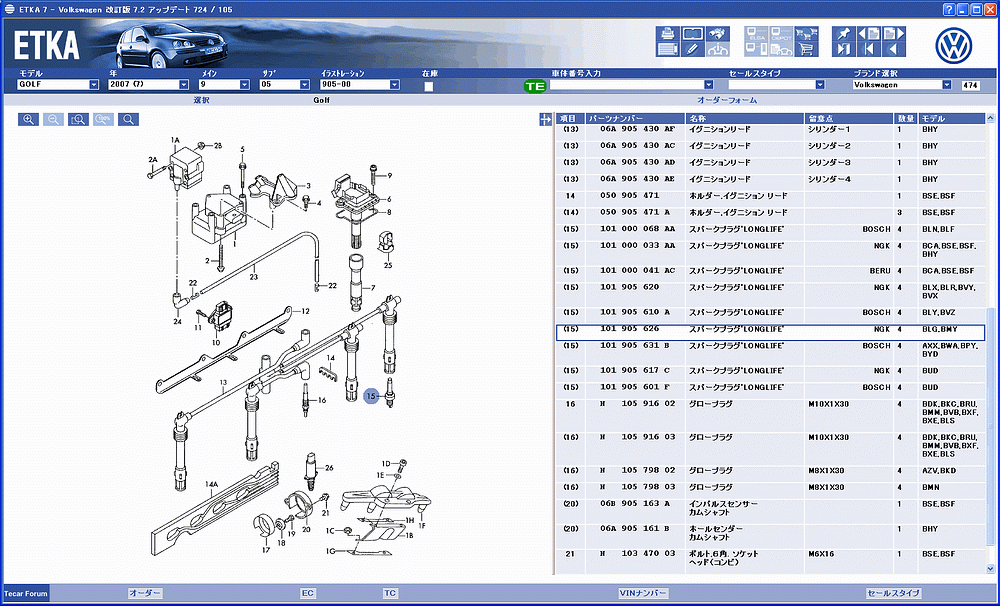Select part number 101 905 626 row
The height and width of the screenshot is (606, 1000).
tap(770, 333)
